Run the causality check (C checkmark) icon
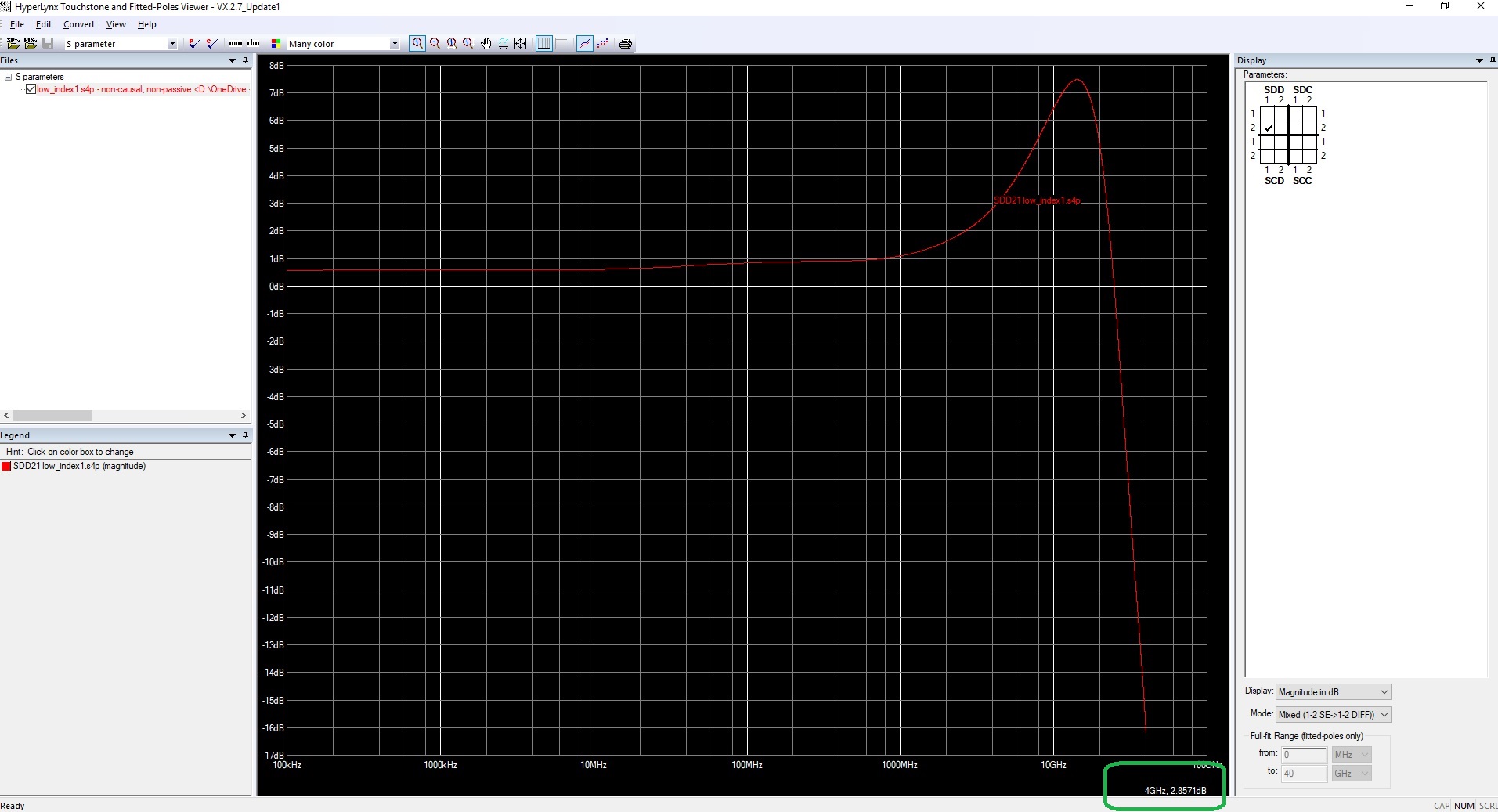 point(211,43)
